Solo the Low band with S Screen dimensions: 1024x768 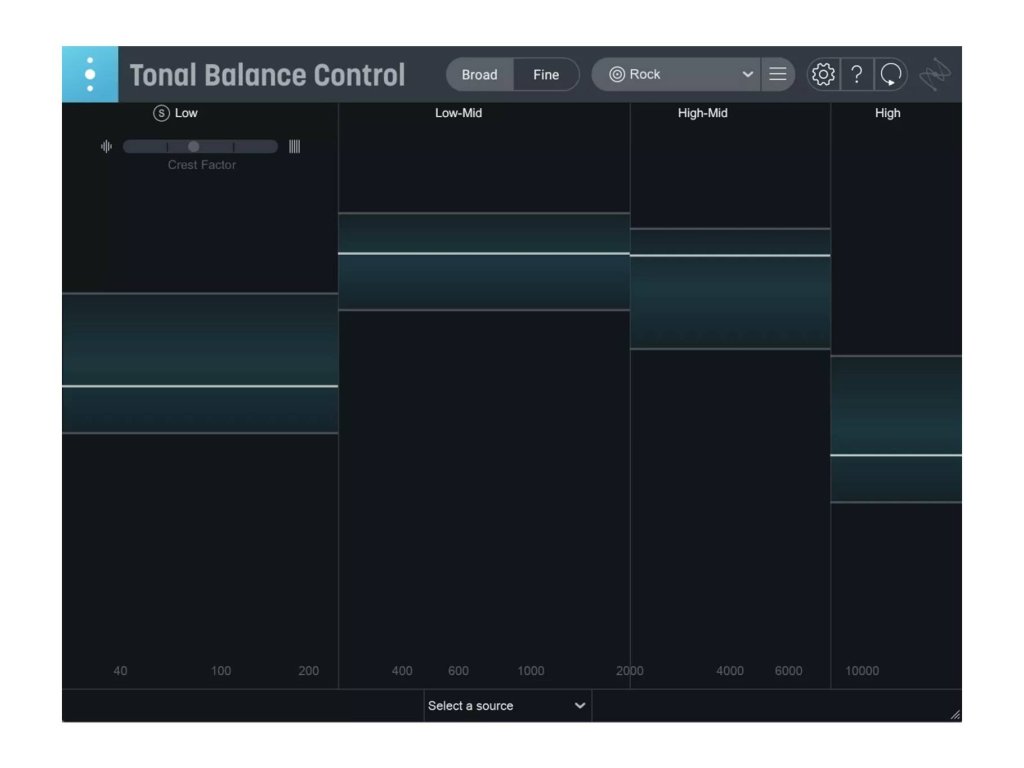click(161, 113)
